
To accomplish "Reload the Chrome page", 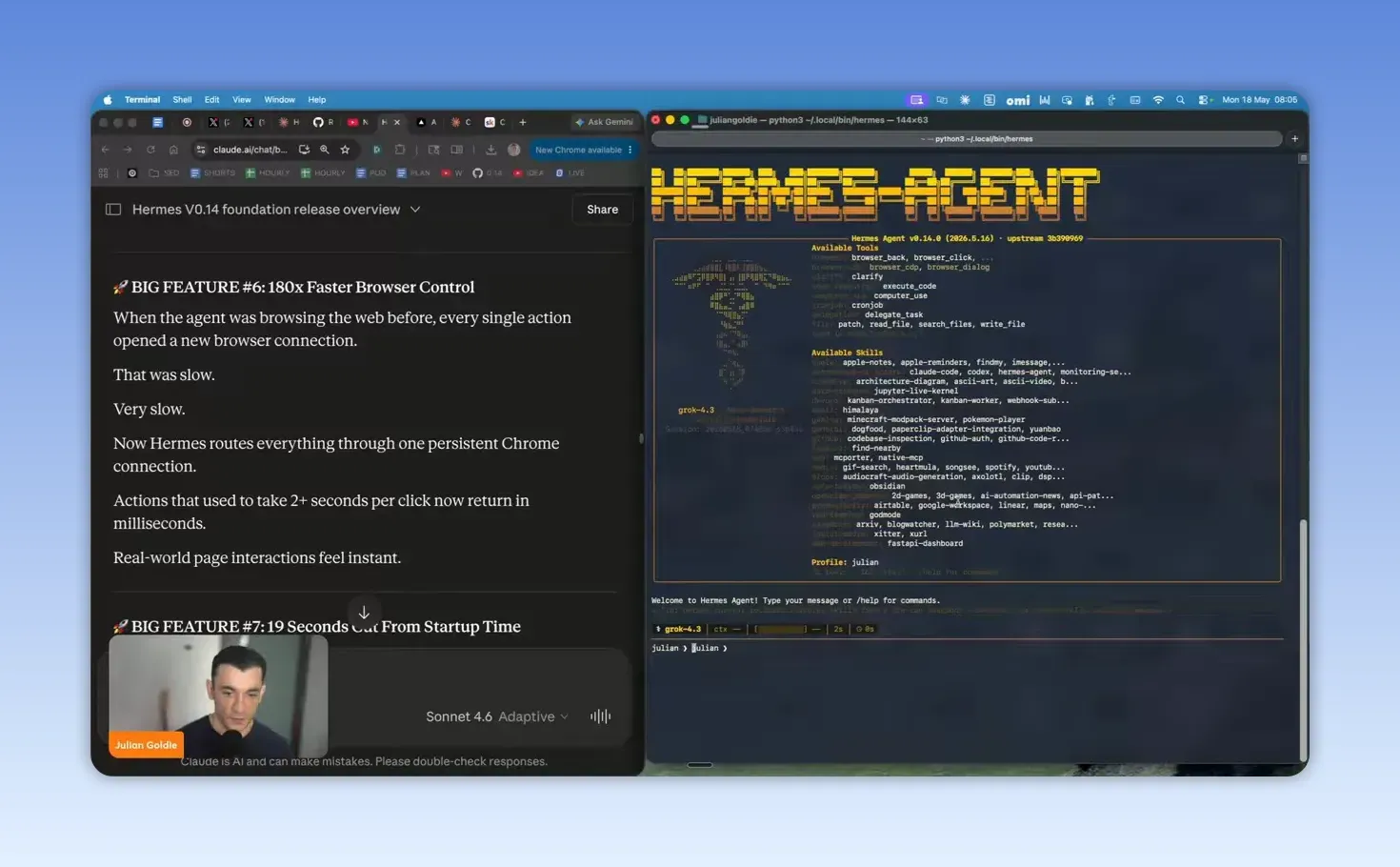I will tap(150, 150).
